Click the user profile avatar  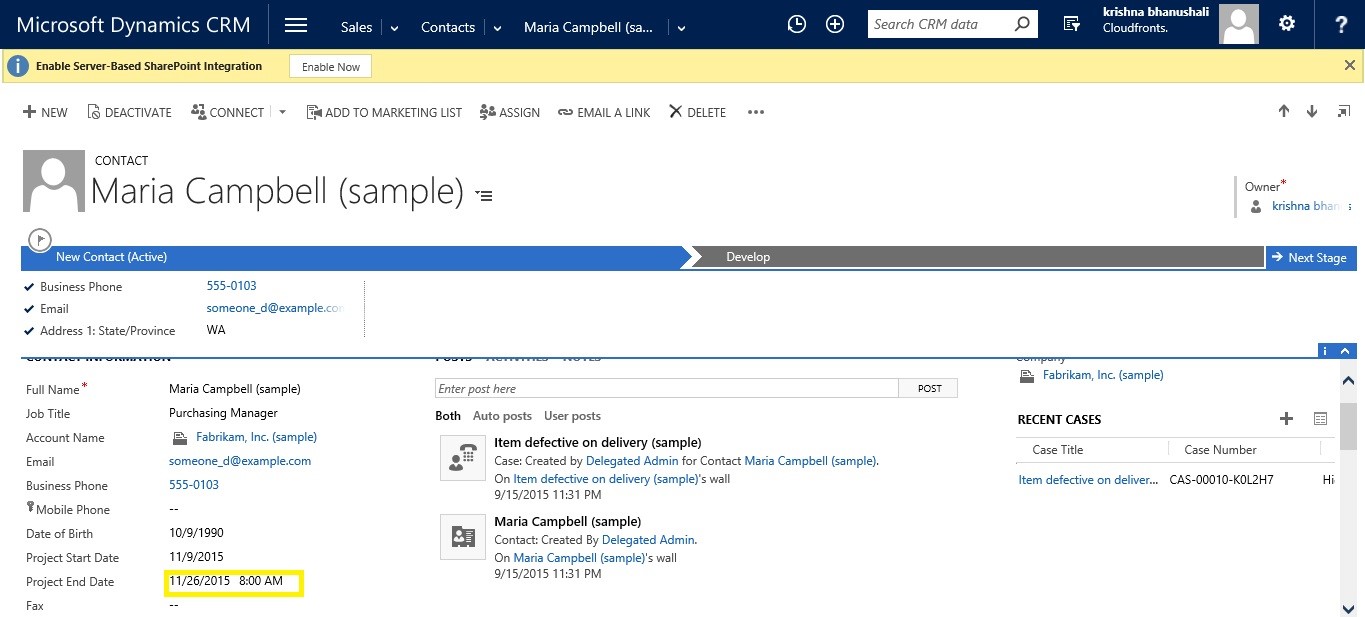tap(1239, 24)
